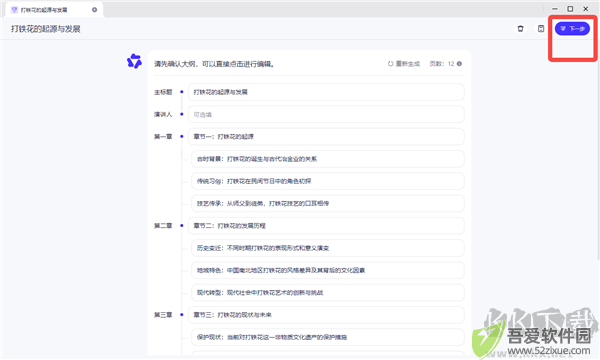Click the 主标题 label
This screenshot has width=600, height=360.
163,92
